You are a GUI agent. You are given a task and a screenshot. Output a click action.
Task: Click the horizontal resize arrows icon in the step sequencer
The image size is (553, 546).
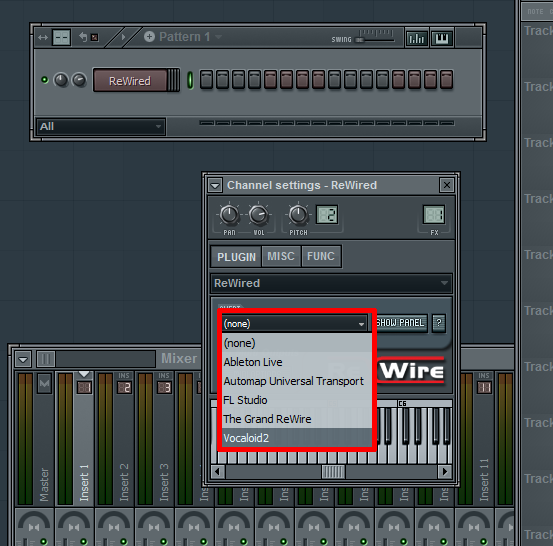pos(43,37)
